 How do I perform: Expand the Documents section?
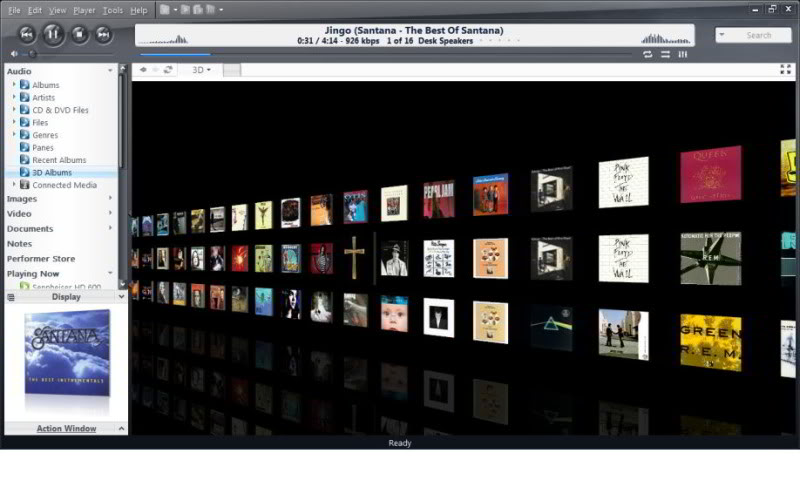(x=110, y=228)
